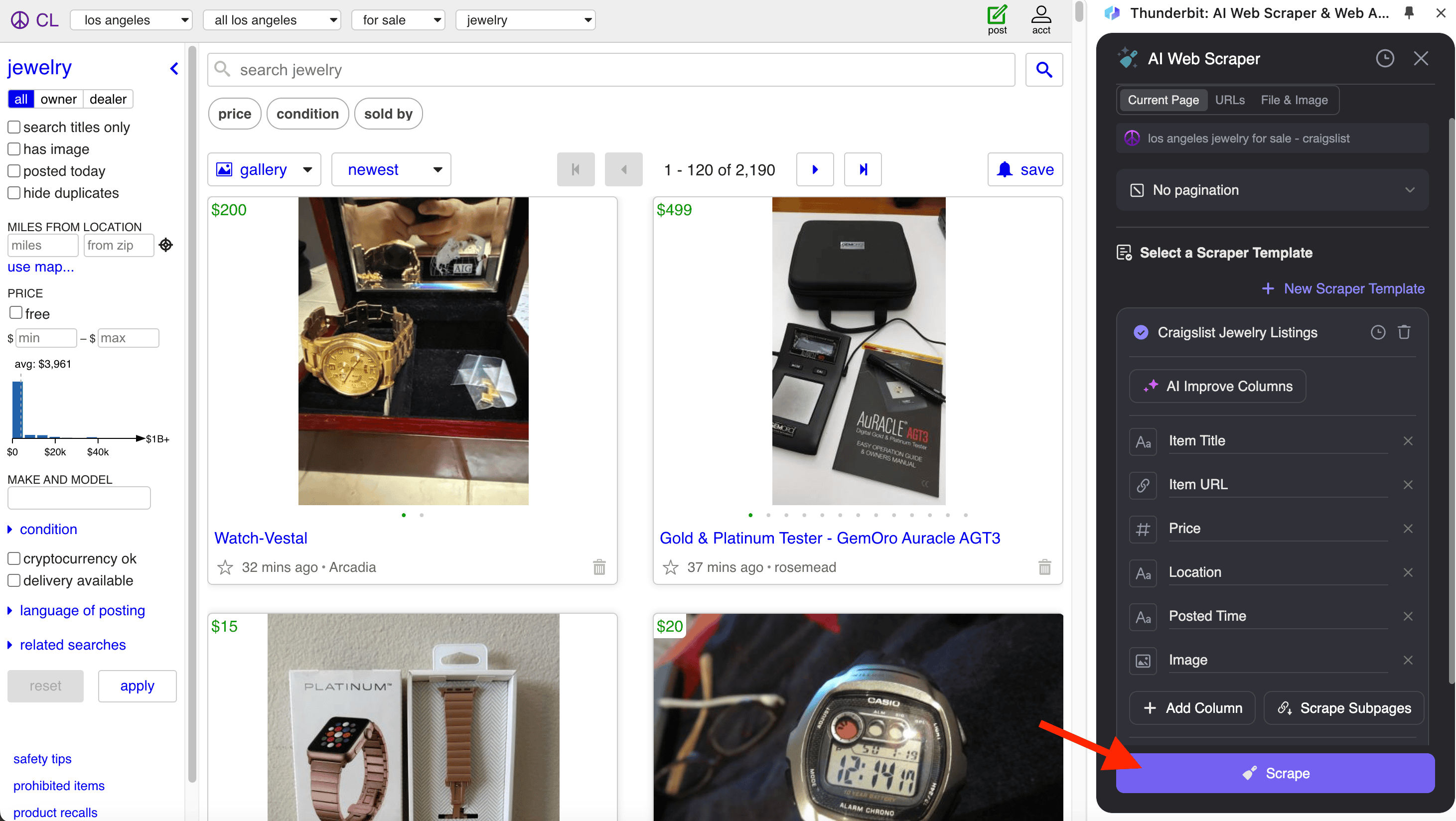Open the New Scraper Template link
The image size is (1456, 821).
[1343, 288]
